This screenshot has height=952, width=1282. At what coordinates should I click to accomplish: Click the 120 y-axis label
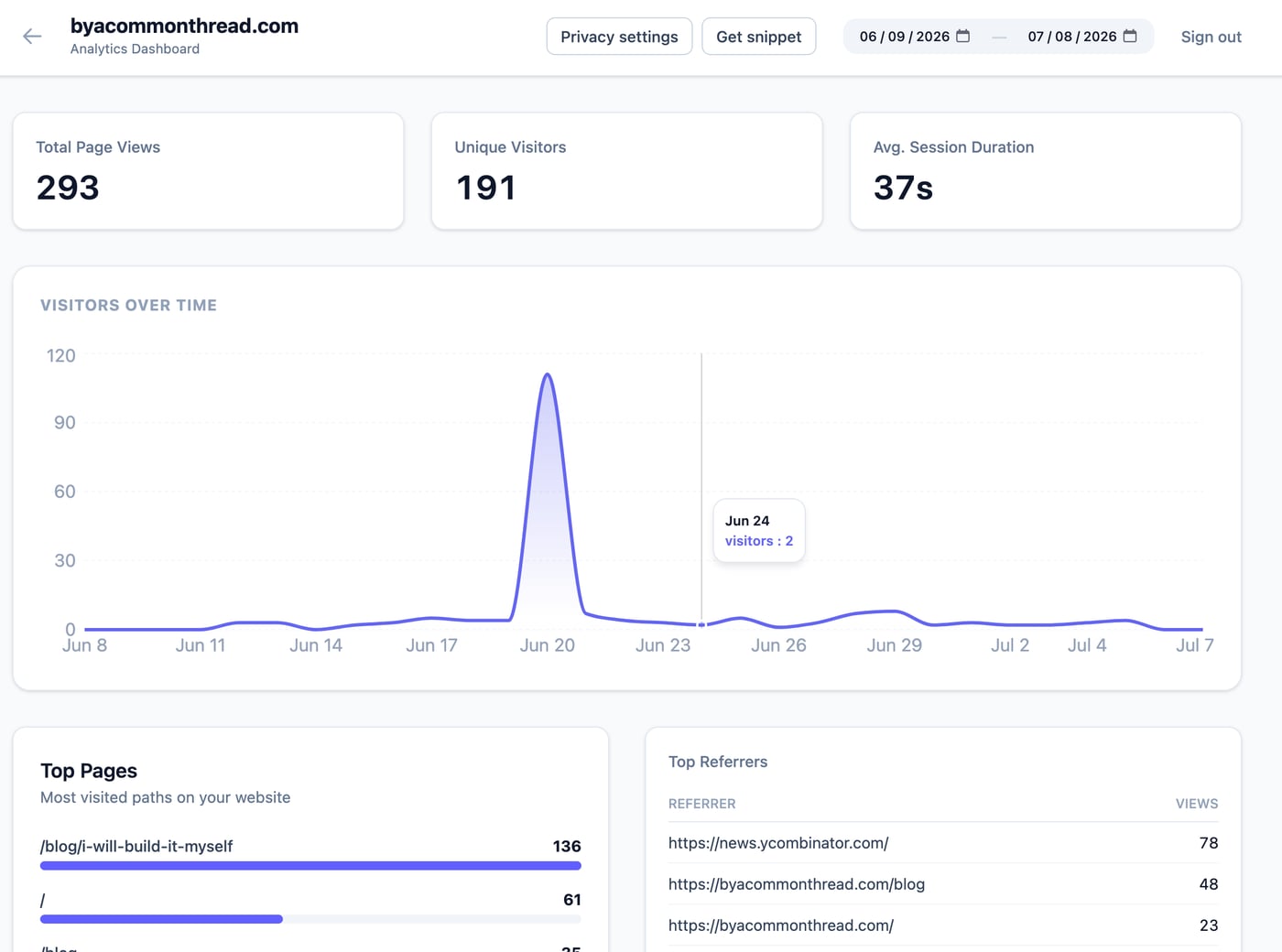click(61, 356)
